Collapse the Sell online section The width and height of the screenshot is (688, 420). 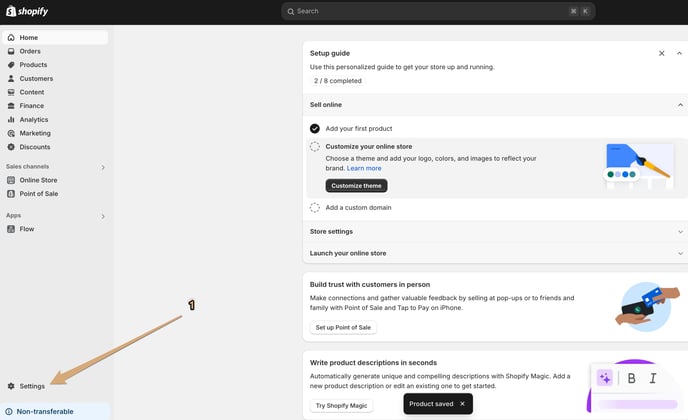coord(680,105)
